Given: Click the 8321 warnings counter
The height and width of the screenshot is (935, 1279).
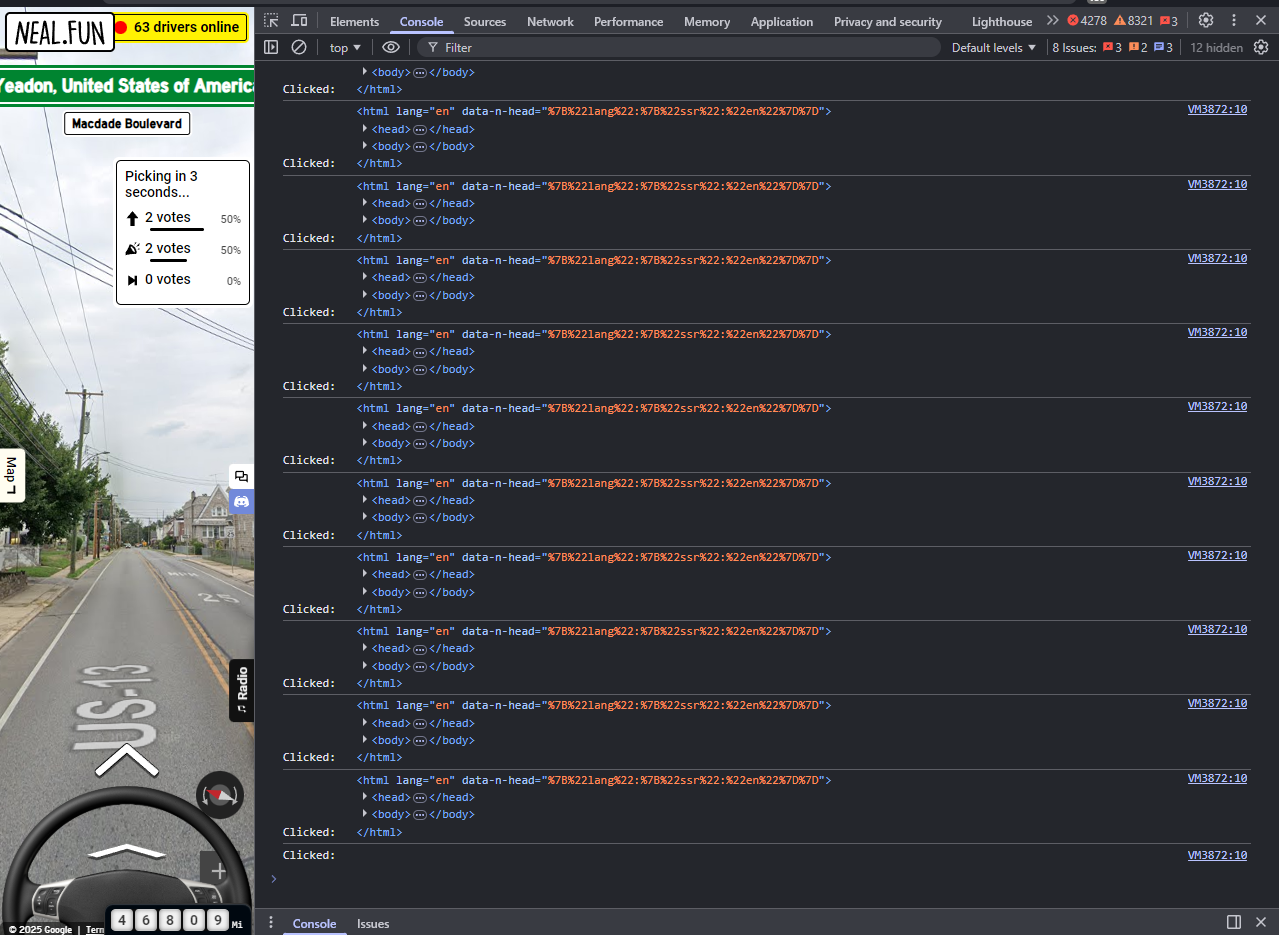Looking at the screenshot, I should tap(1134, 21).
